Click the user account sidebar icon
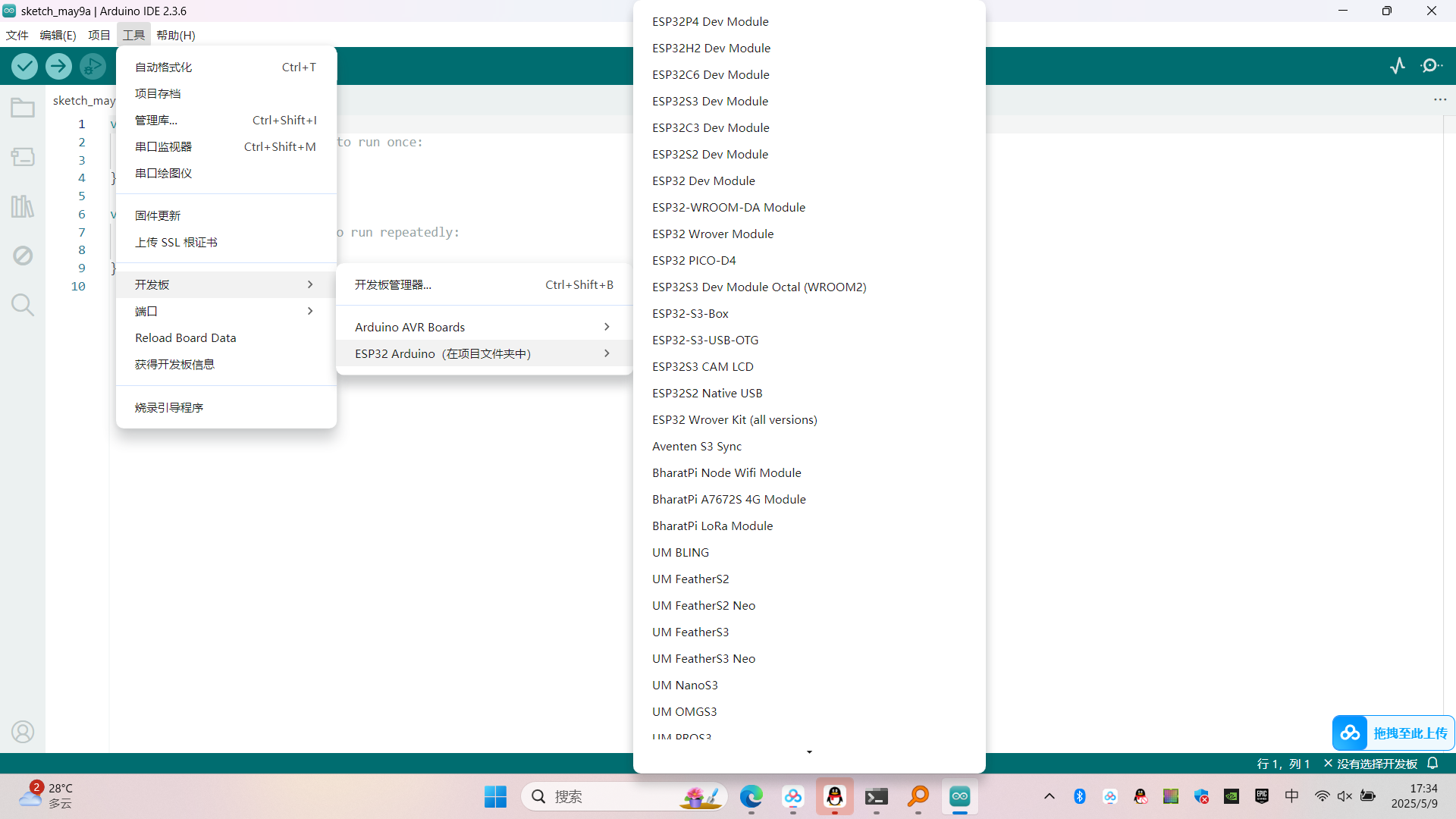The height and width of the screenshot is (819, 1456). (x=23, y=732)
